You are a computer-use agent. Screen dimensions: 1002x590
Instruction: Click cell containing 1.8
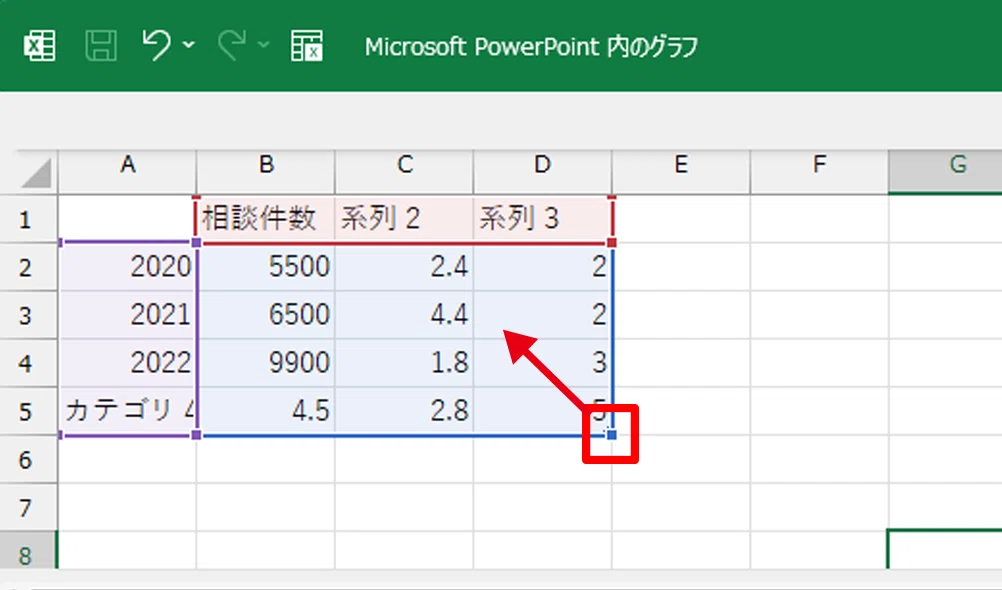tap(404, 363)
